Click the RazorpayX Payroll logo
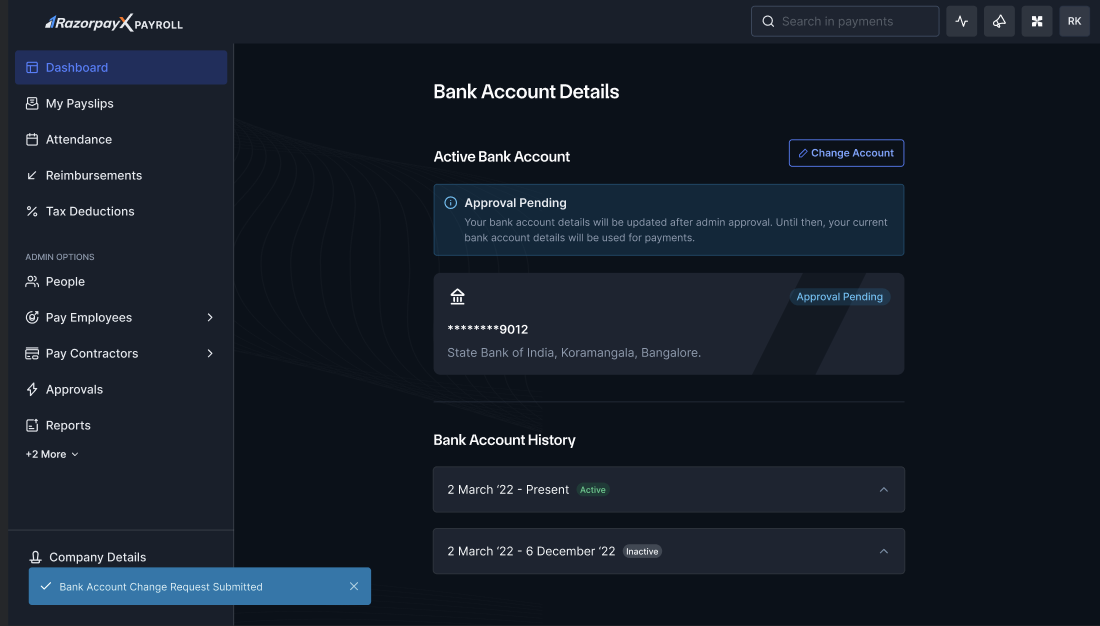This screenshot has height=626, width=1100. (x=114, y=23)
